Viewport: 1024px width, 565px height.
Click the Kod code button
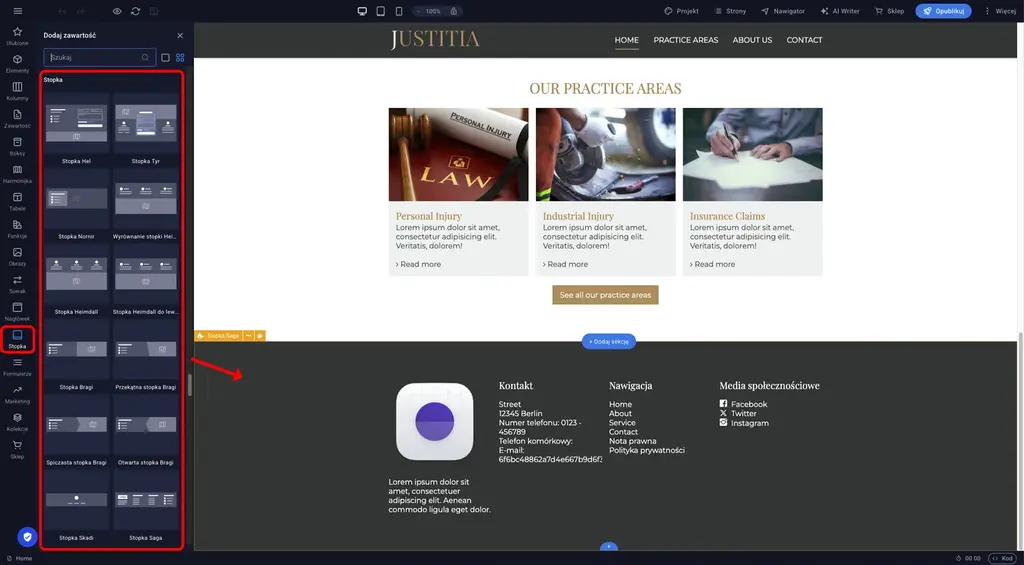click(1003, 558)
